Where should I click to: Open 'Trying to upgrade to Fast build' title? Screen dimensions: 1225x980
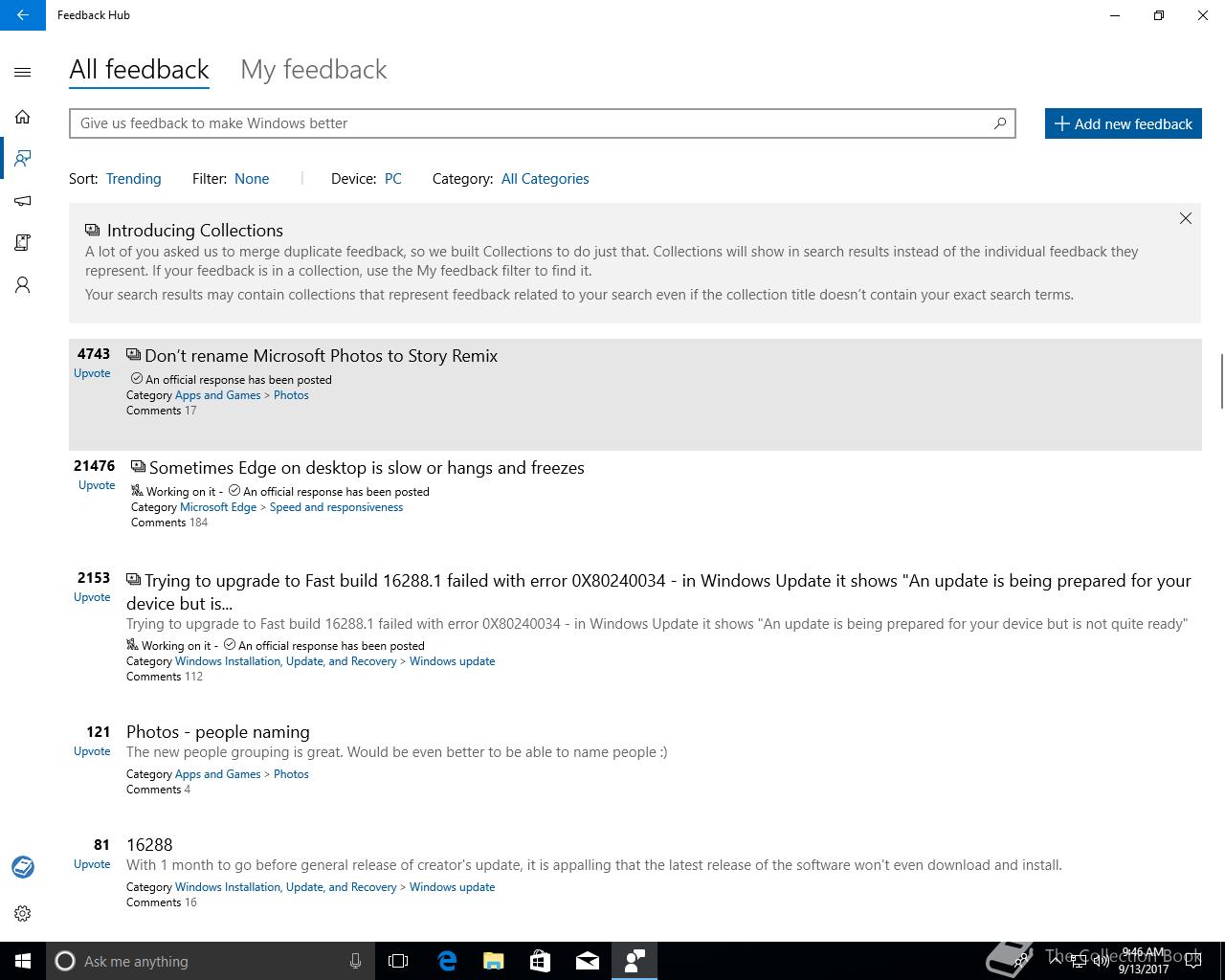click(x=658, y=591)
